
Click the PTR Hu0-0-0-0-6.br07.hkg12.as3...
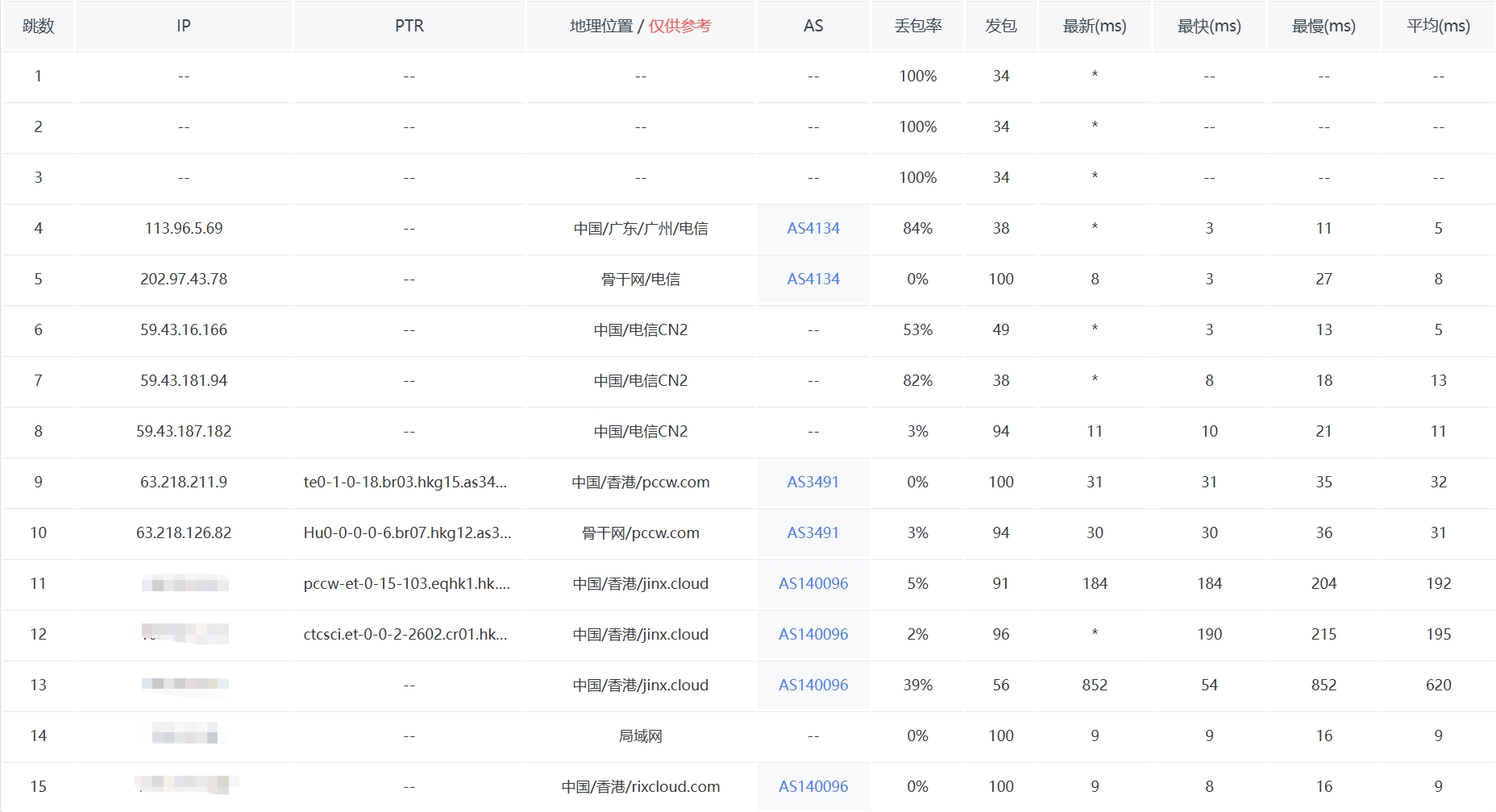[407, 532]
